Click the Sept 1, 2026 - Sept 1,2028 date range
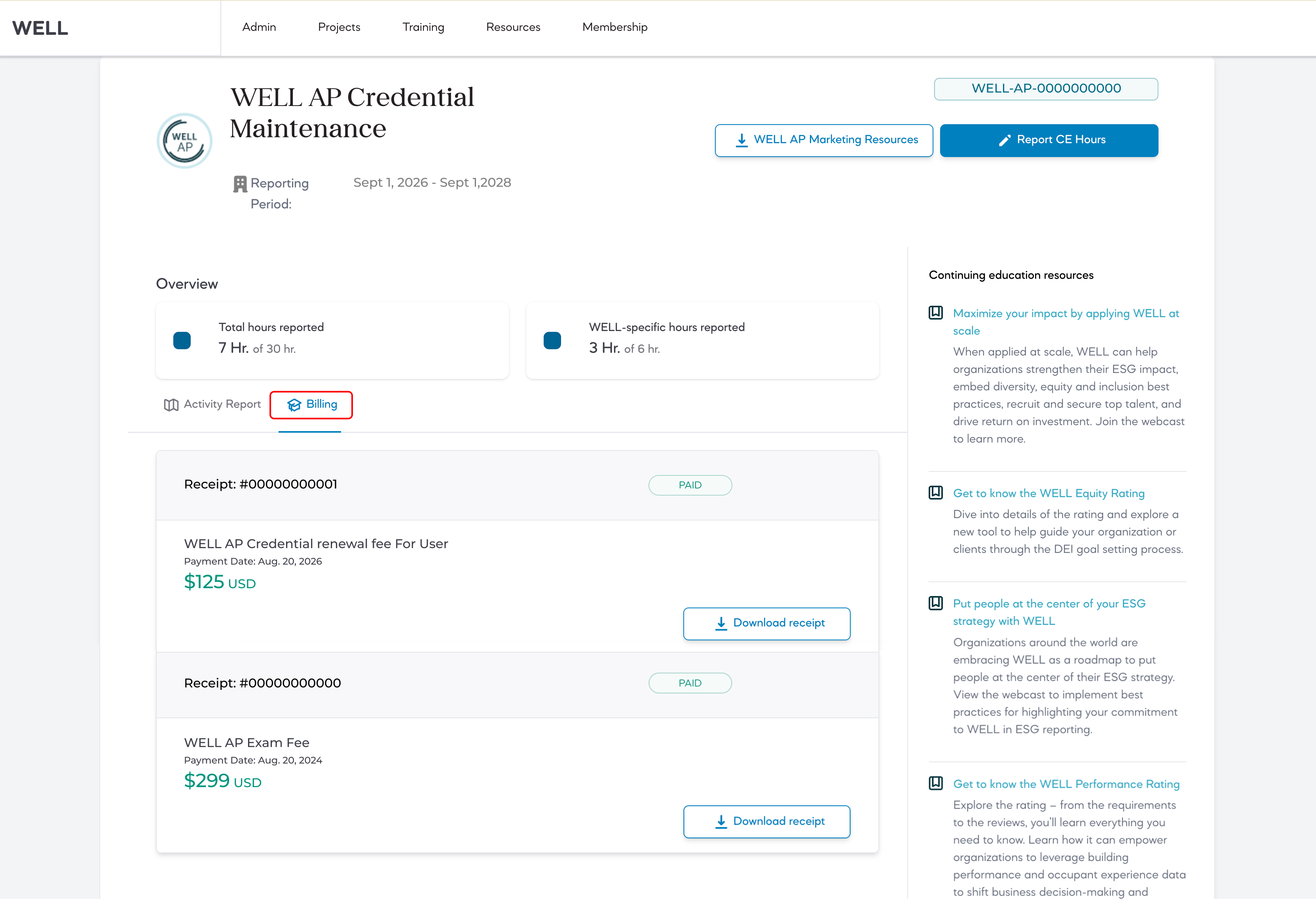Screen dimensions: 1316x899 tap(432, 182)
